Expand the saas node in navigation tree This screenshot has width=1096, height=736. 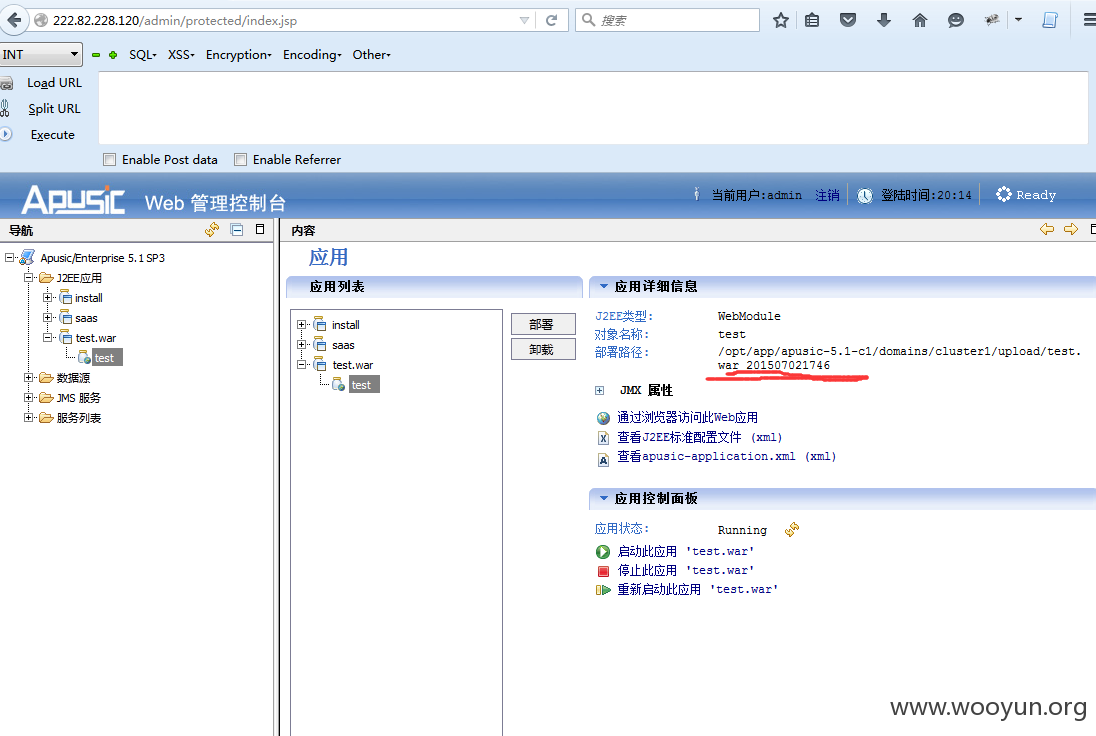[x=48, y=317]
